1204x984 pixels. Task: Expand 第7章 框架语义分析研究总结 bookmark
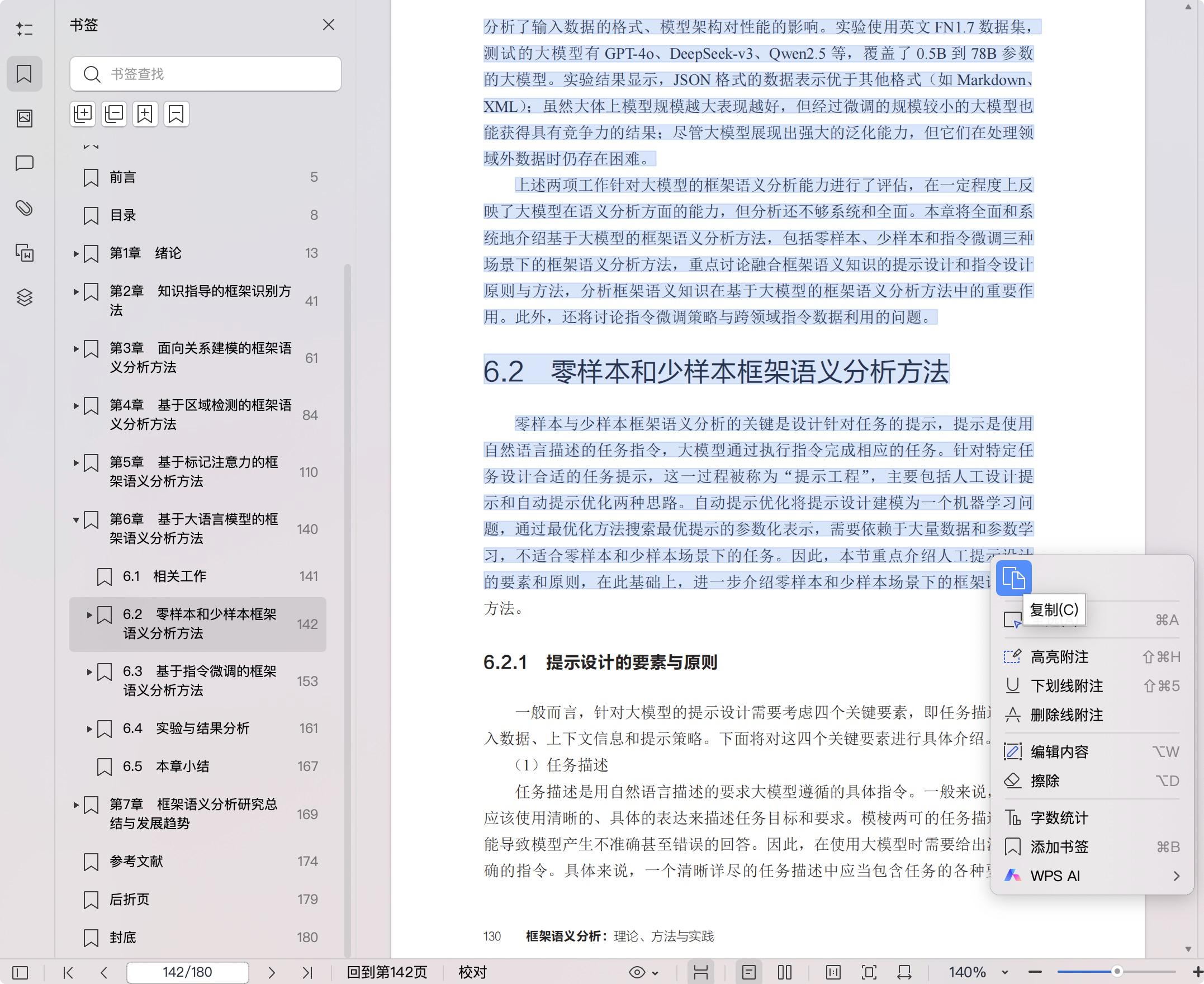pyautogui.click(x=75, y=805)
